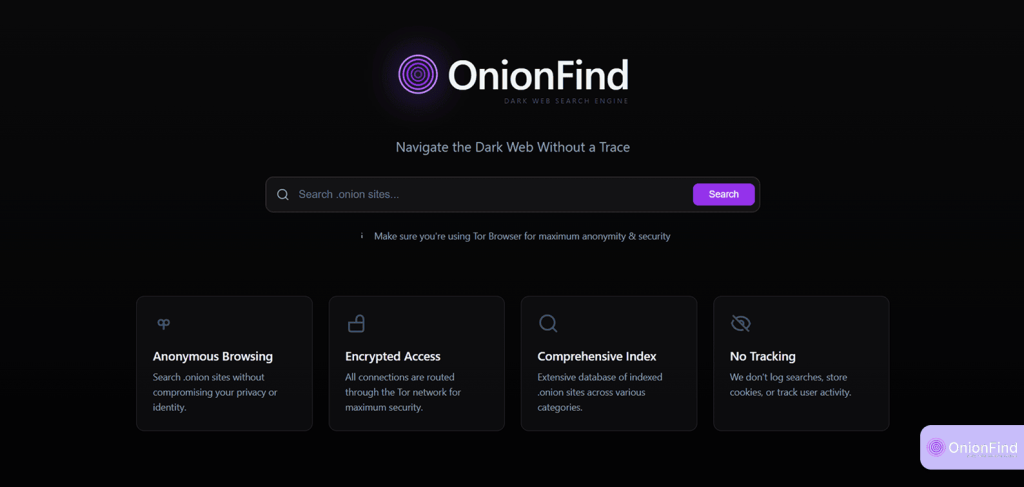Click the Dark Web Search Engine subtitle
Image resolution: width=1024 pixels, height=487 pixels.
coord(566,101)
